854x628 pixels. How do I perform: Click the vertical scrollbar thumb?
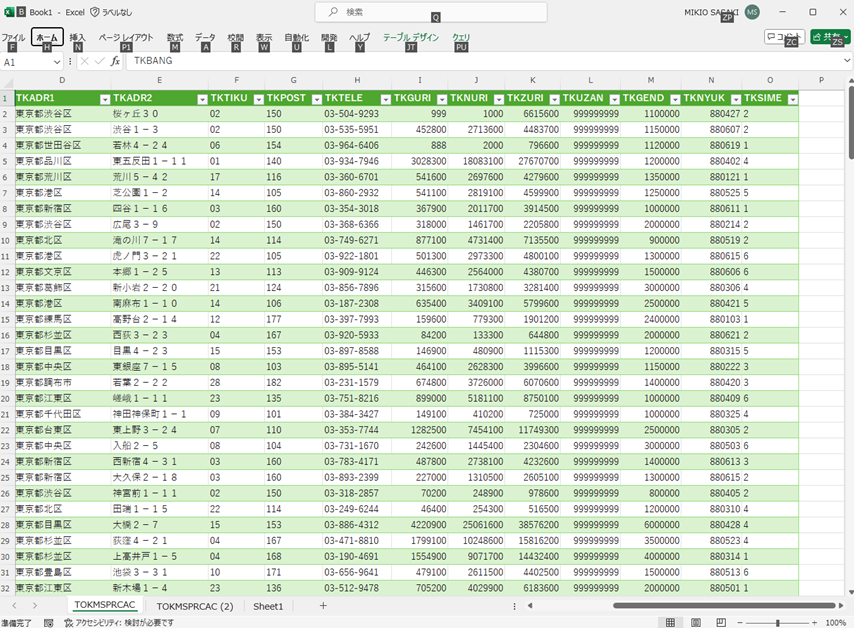tap(851, 122)
